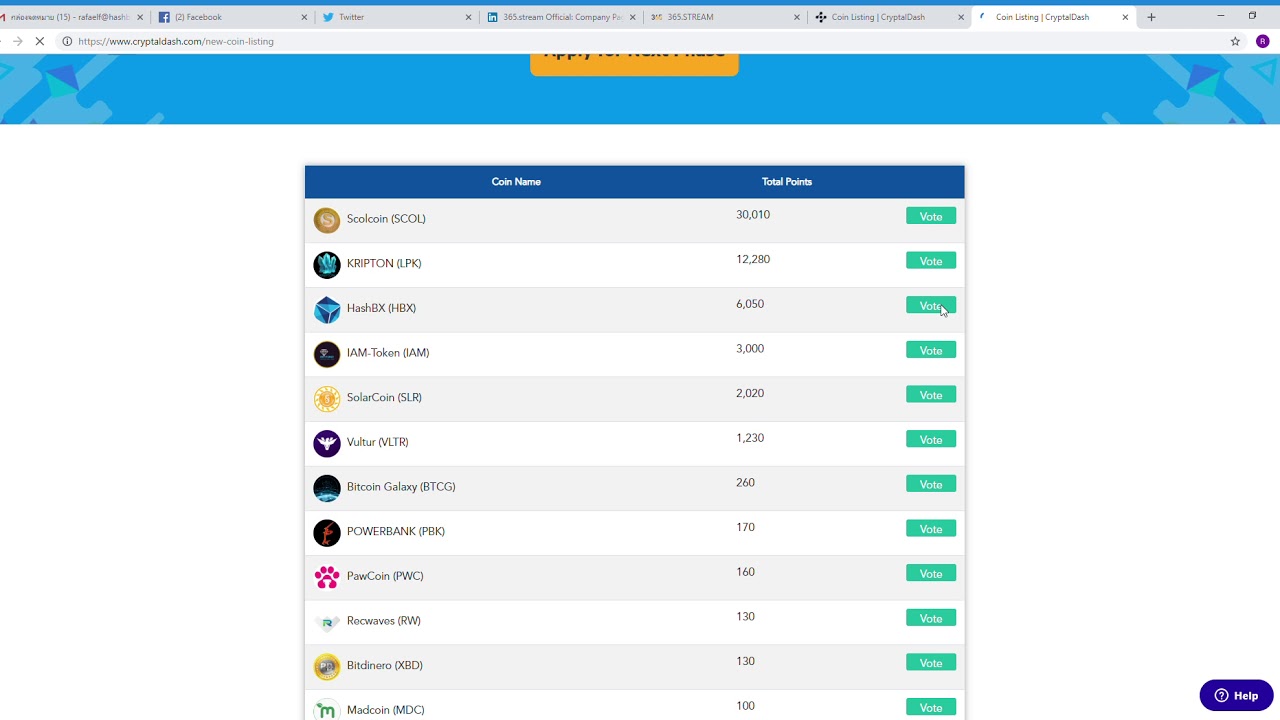Click the Bitdinero coin logo

coord(327,666)
